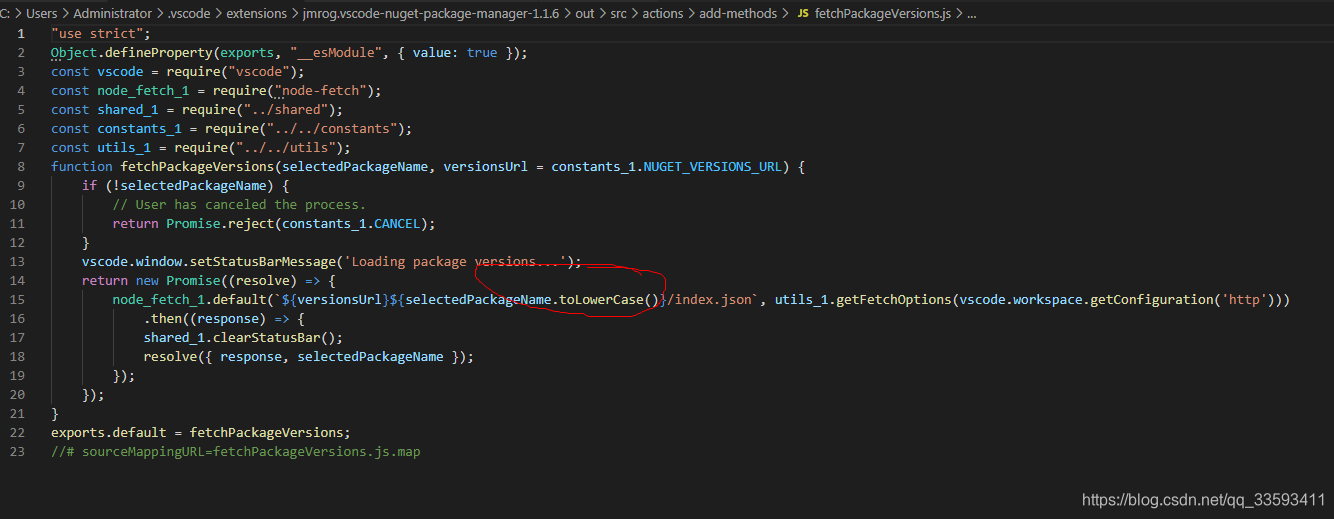Screen dimensions: 1334x519
Task: Click NUGET_VERSIONS_URL on line 8
Action: coord(712,166)
